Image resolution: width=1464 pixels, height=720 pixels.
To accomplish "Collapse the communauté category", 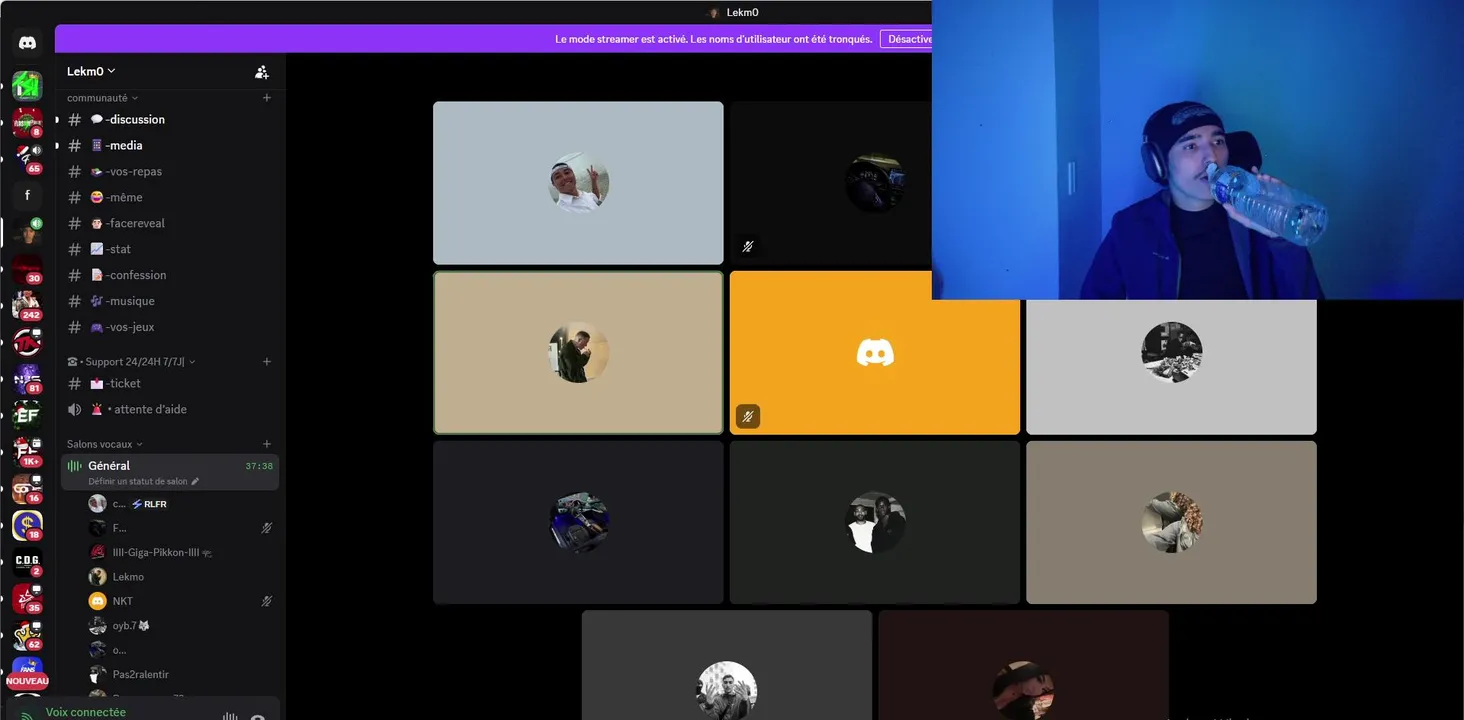I will [102, 98].
